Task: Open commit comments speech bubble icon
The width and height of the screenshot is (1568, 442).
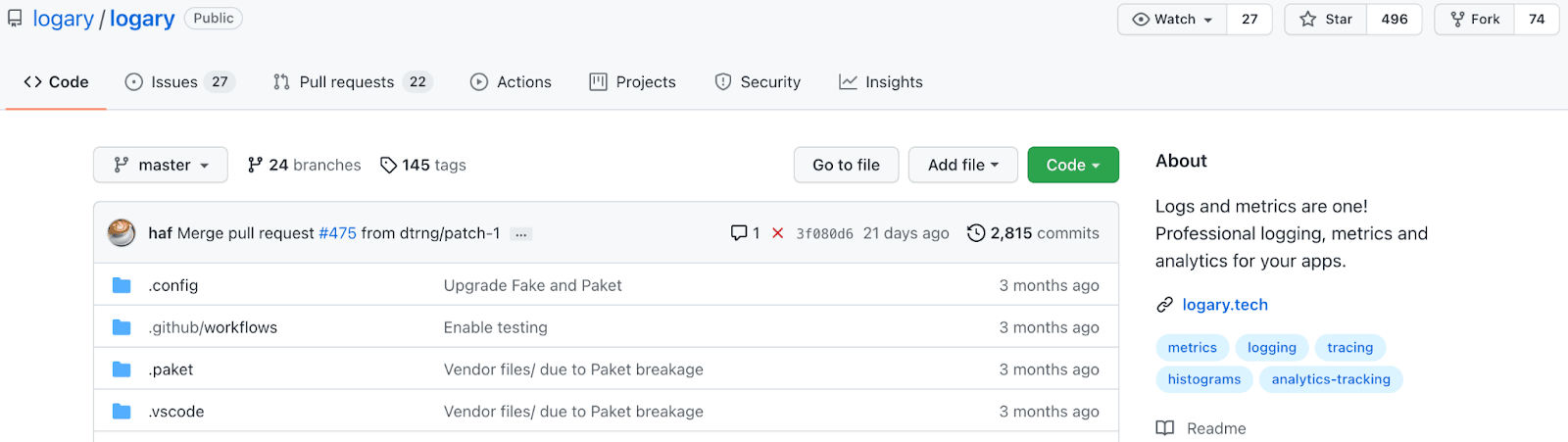Action: click(x=739, y=233)
